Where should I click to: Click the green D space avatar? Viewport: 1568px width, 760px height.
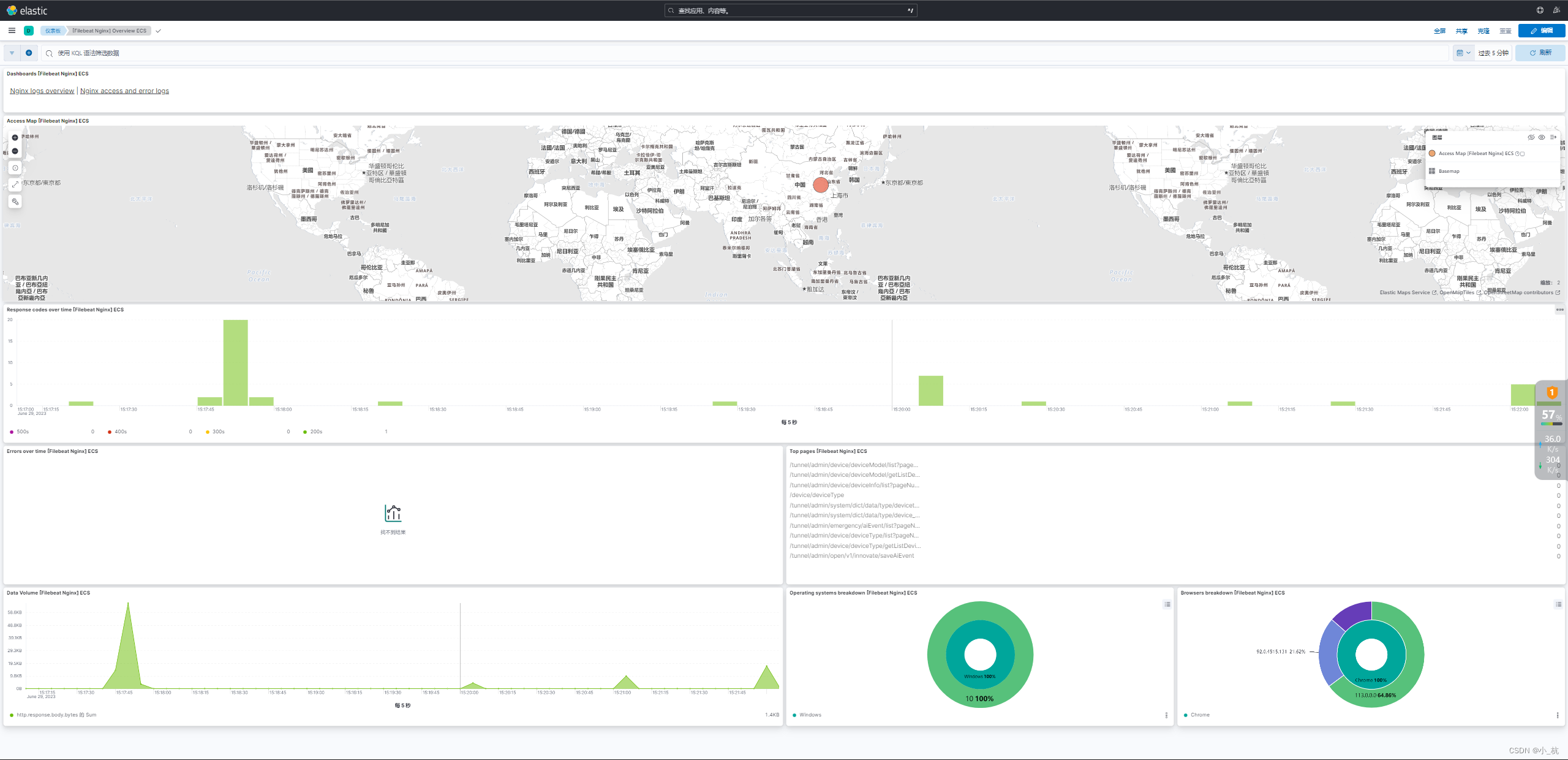28,31
